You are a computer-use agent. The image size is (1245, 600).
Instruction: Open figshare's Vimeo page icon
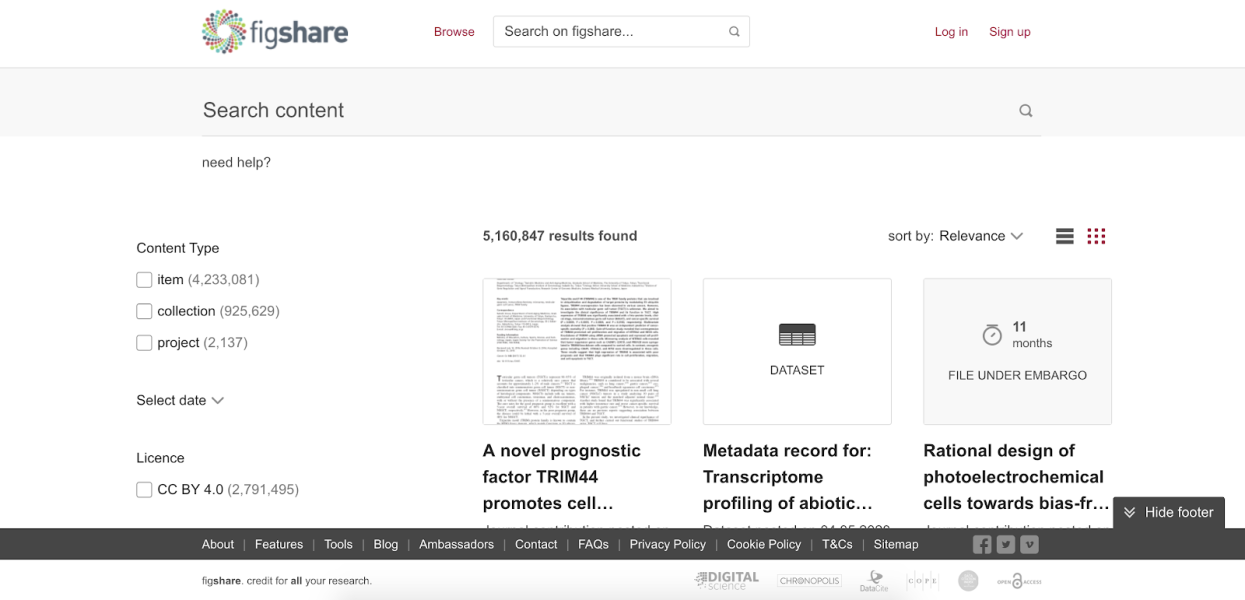1029,544
